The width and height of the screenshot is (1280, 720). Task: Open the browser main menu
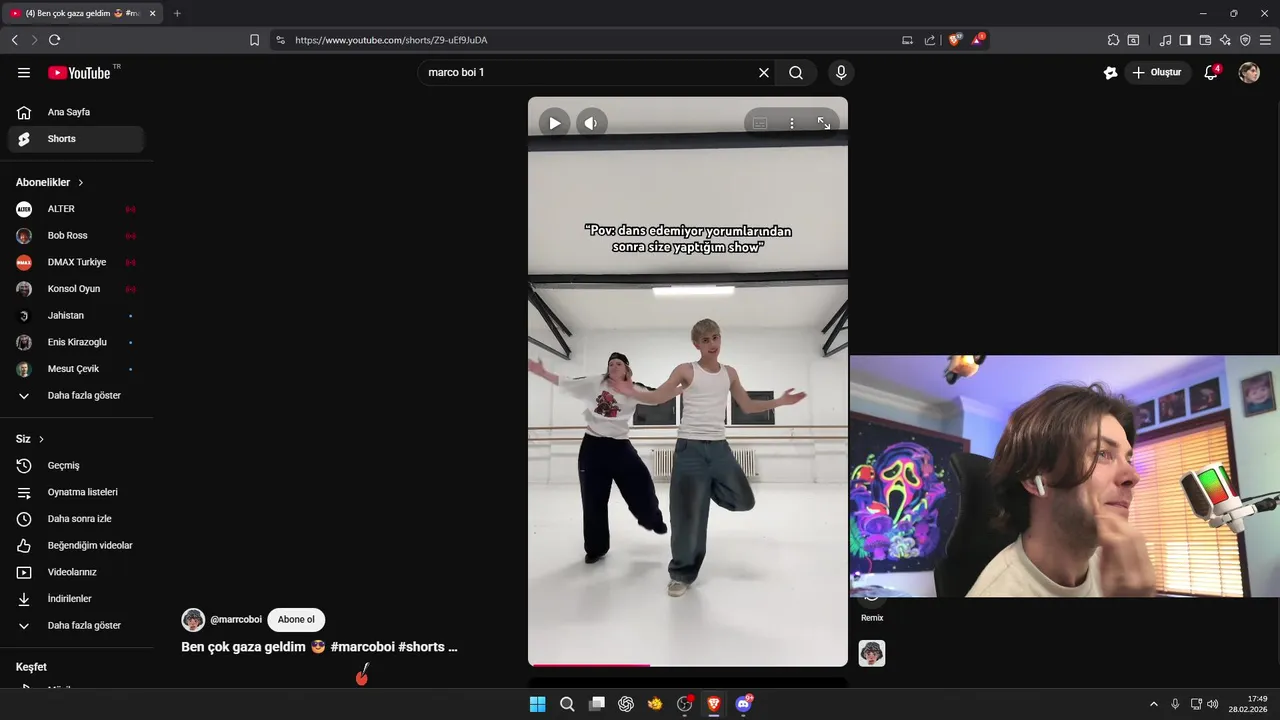(x=1265, y=40)
